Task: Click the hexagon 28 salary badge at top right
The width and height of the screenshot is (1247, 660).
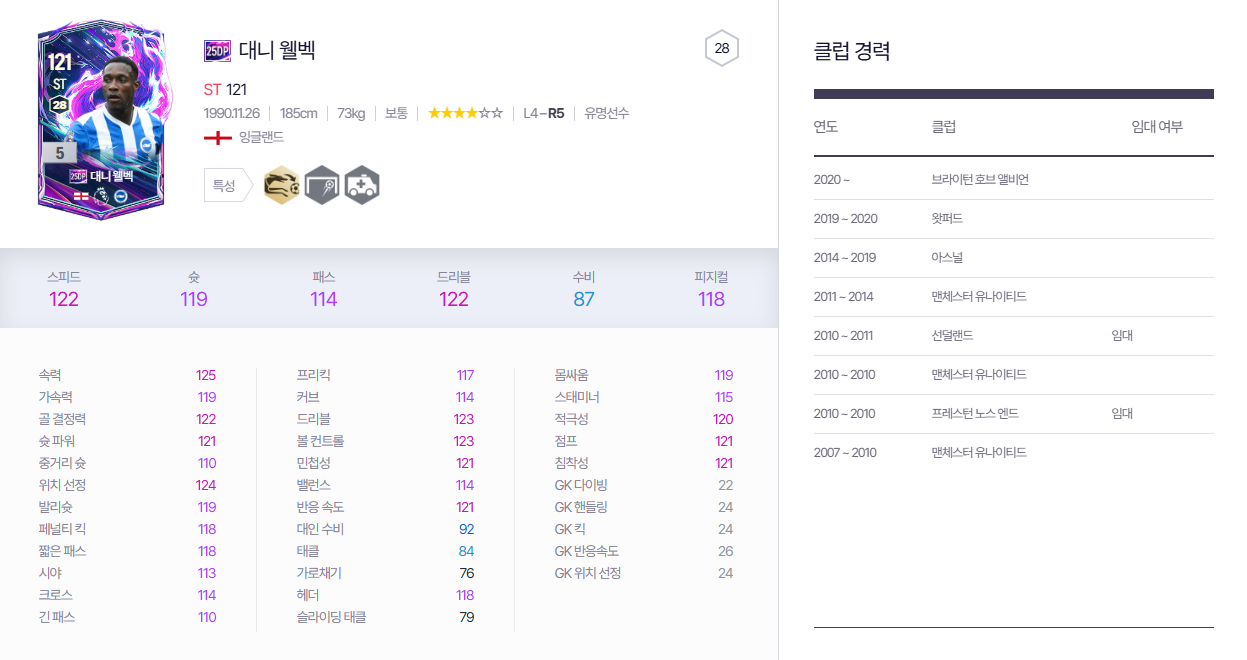Action: pos(722,48)
